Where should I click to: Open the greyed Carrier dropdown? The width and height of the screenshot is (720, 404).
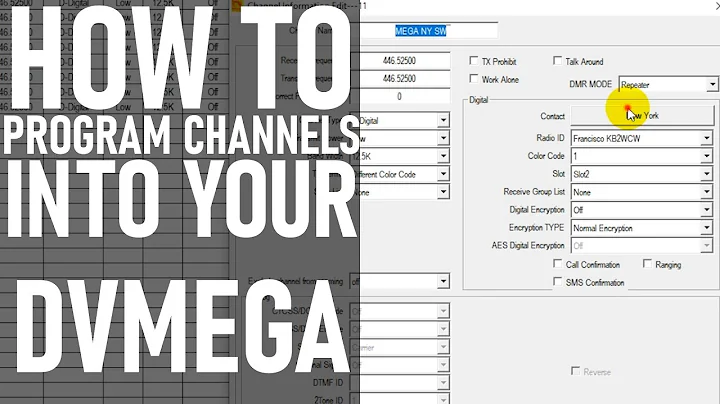coord(399,347)
